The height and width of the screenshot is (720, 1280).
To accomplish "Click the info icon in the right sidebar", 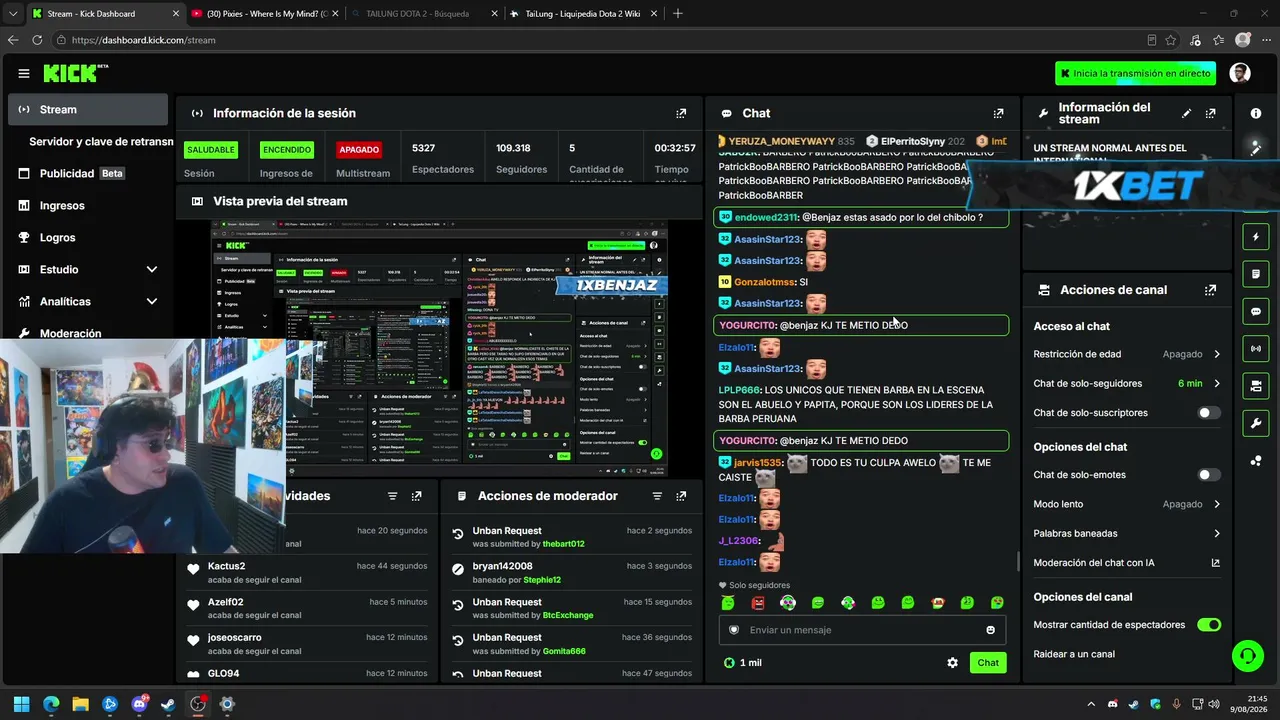I will tap(1256, 113).
